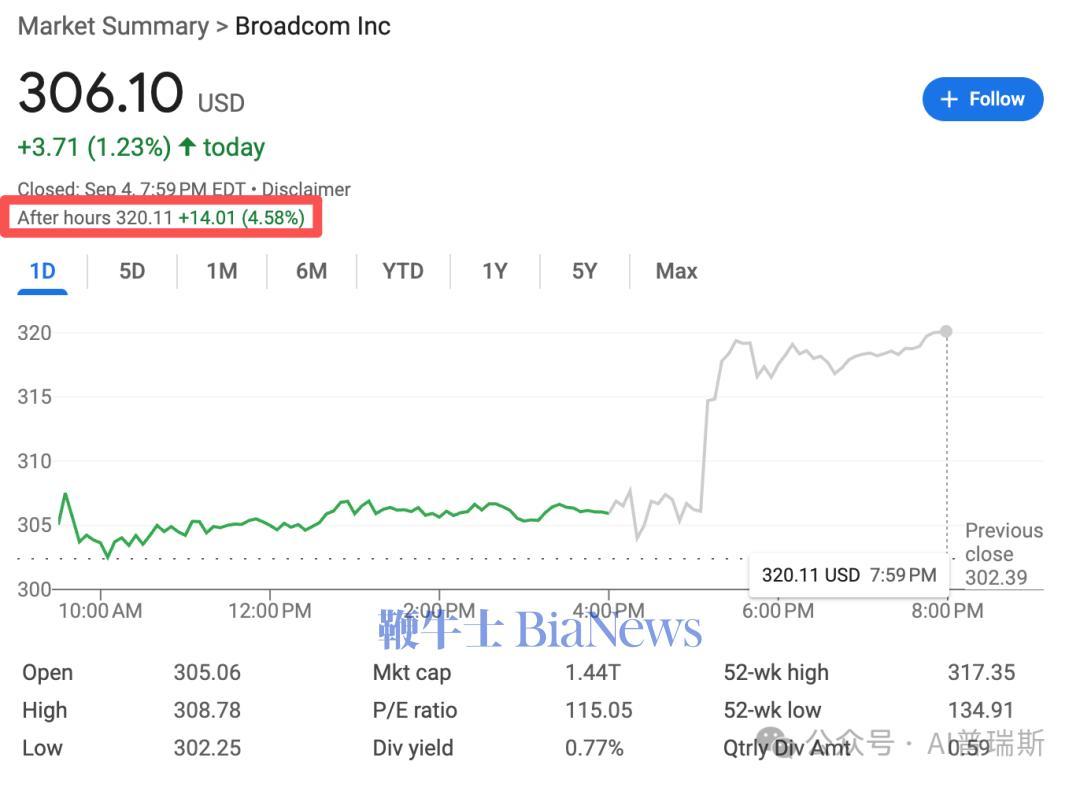1080x787 pixels.
Task: Select the Max time range
Action: (x=676, y=271)
